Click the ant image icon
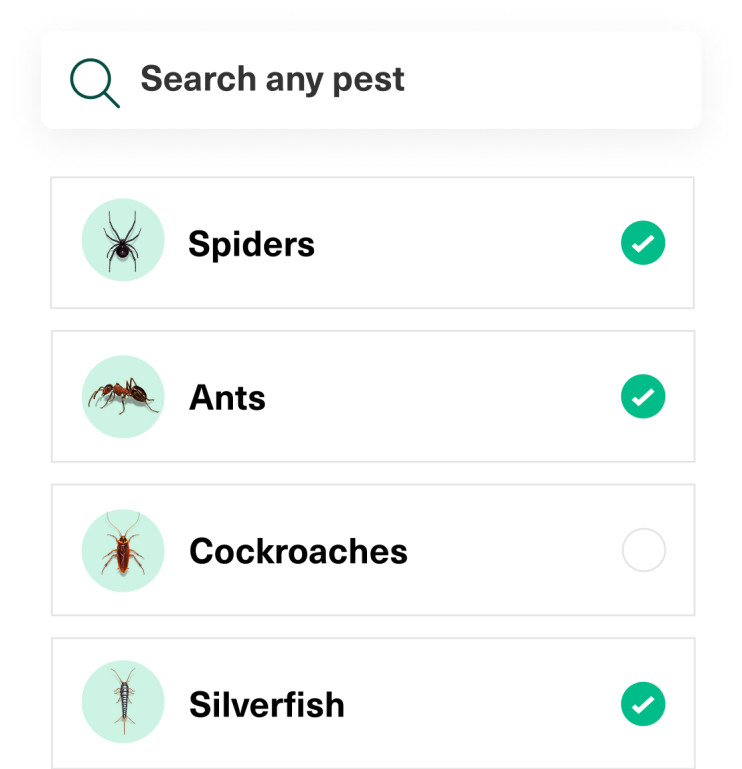 click(x=122, y=396)
